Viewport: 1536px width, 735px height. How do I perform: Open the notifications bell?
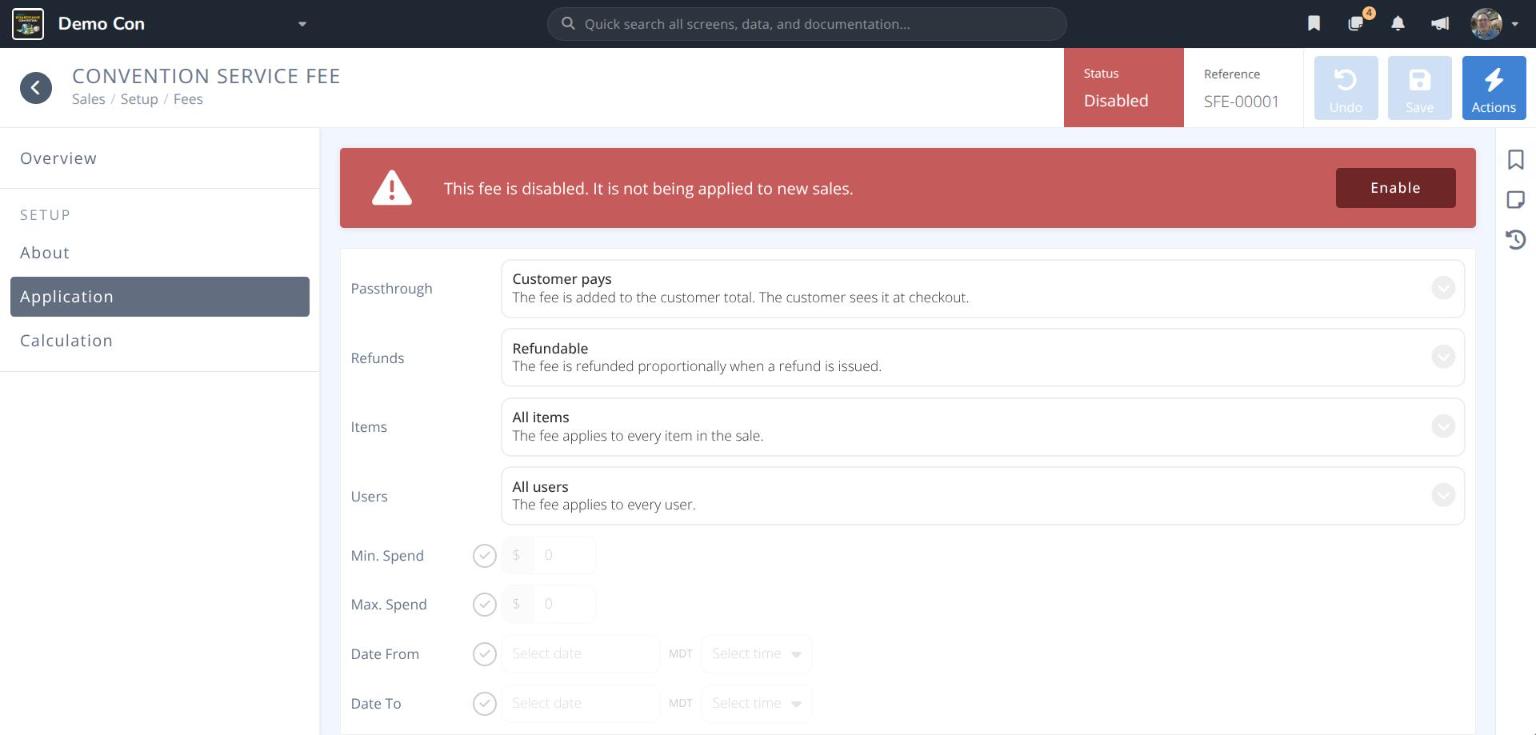point(1398,24)
